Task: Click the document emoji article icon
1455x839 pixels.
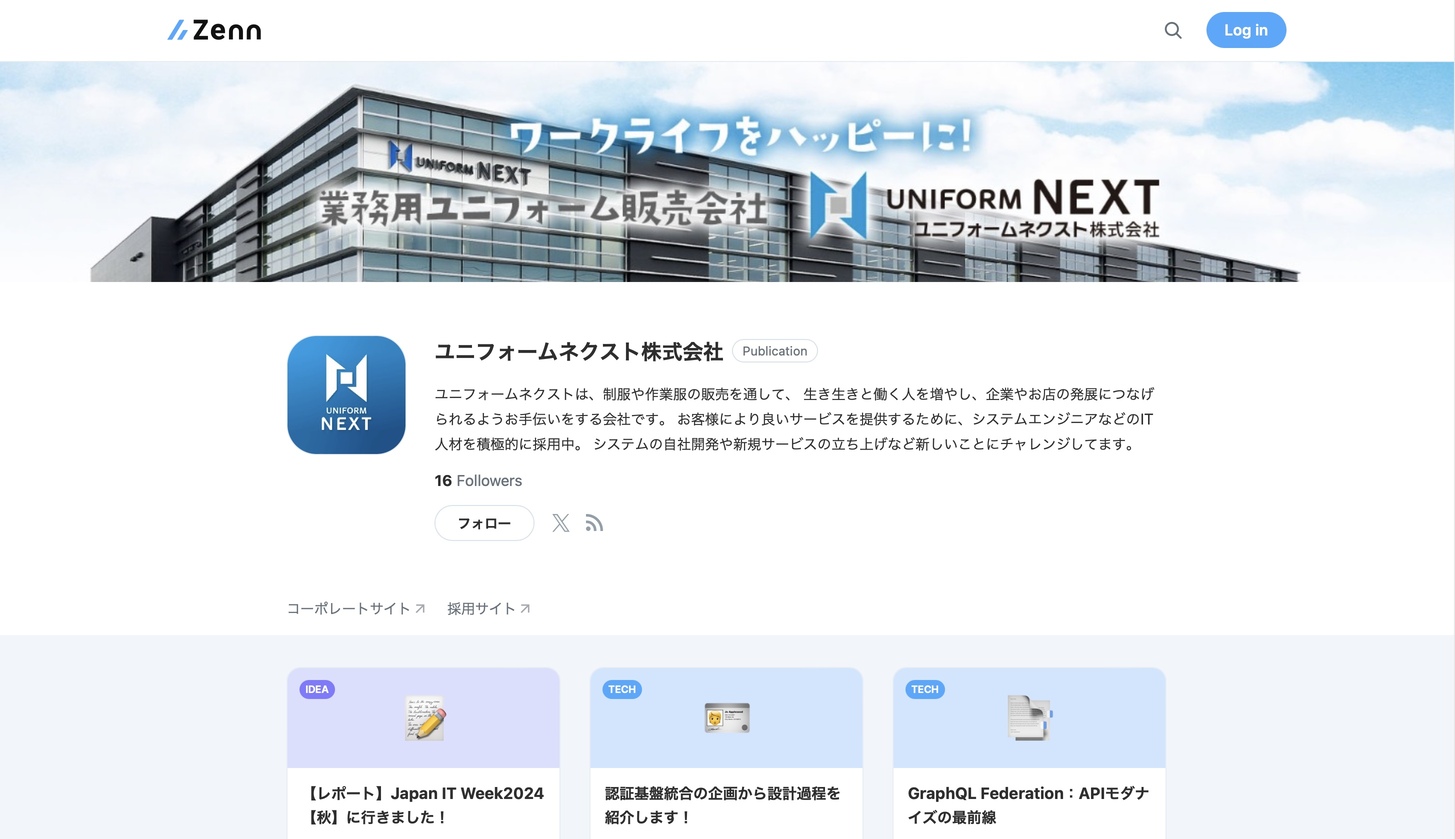Action: pyautogui.click(x=1029, y=718)
